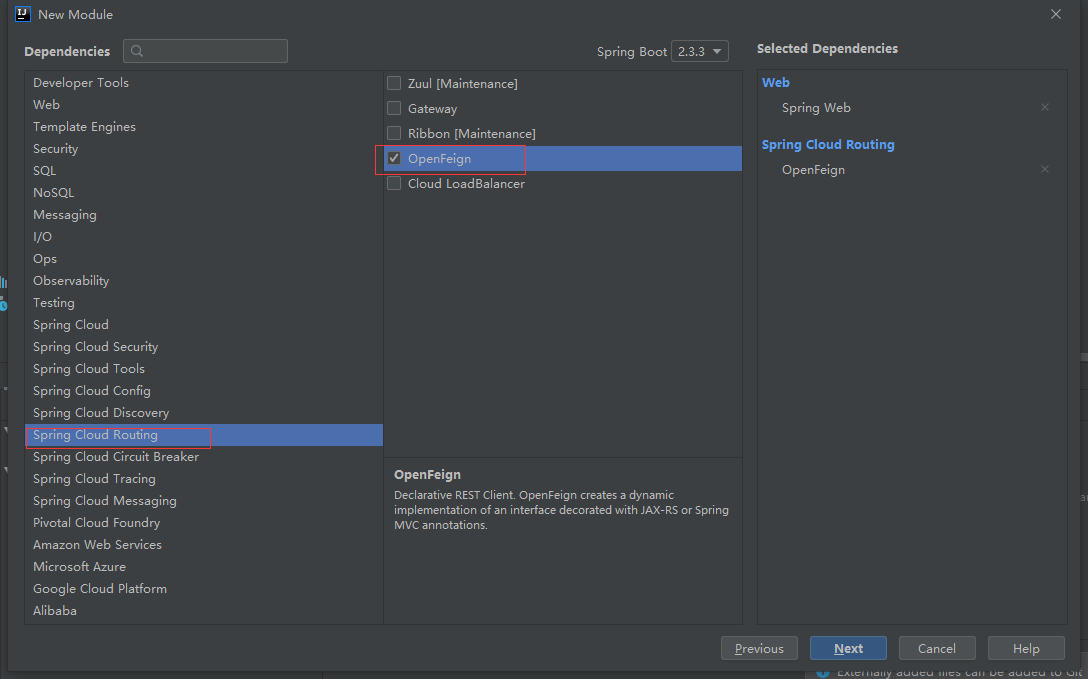Open Help for this dialog
This screenshot has width=1088, height=679.
point(1026,648)
